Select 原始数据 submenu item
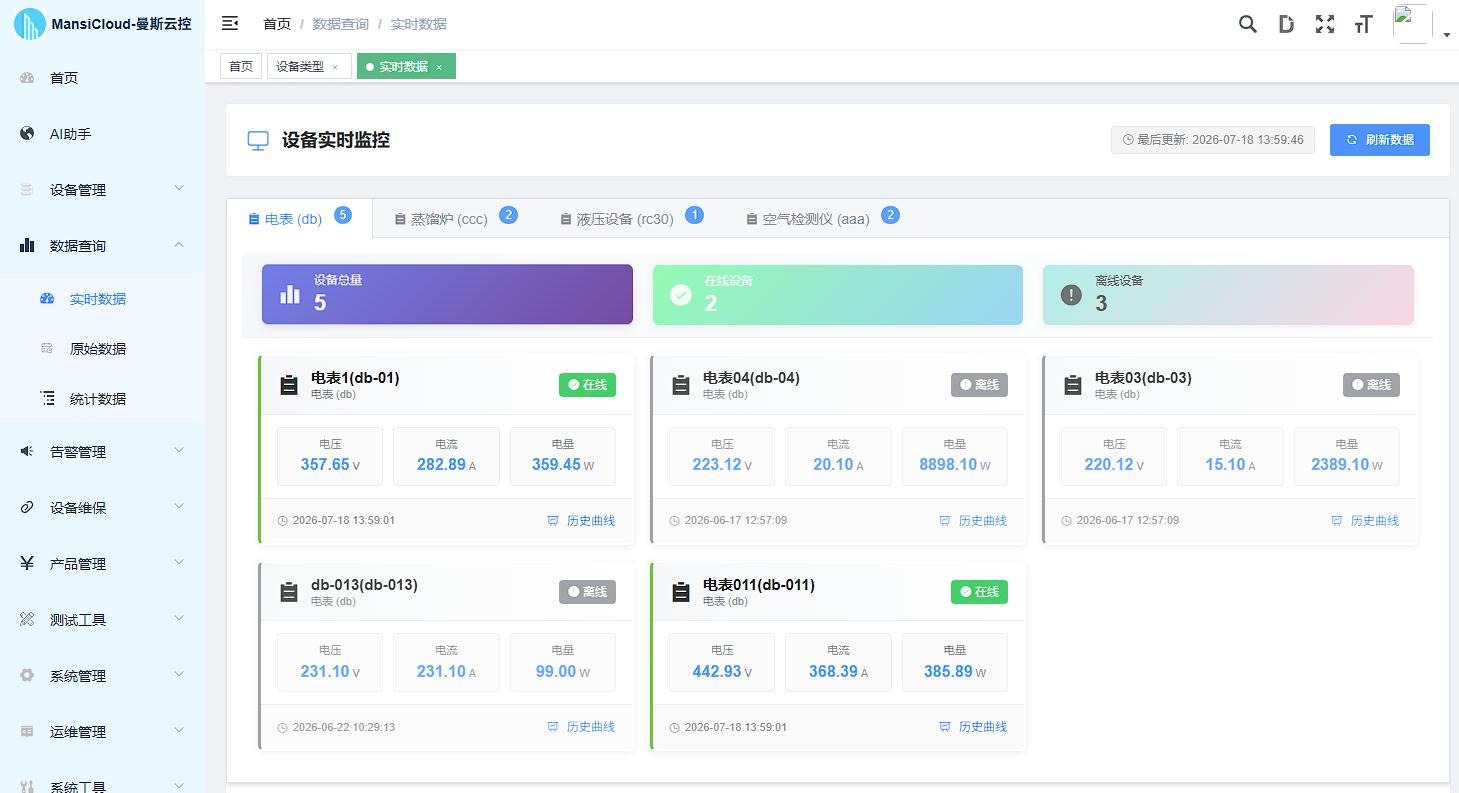The image size is (1459, 793). pos(102,349)
